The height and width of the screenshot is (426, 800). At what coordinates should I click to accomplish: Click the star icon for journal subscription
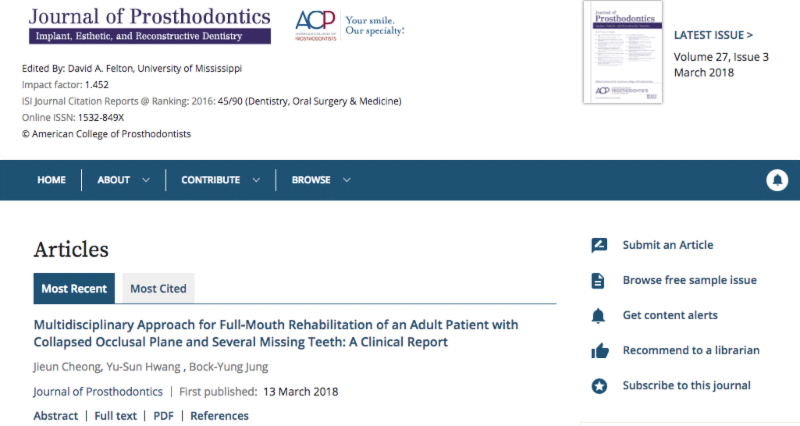[x=599, y=385]
